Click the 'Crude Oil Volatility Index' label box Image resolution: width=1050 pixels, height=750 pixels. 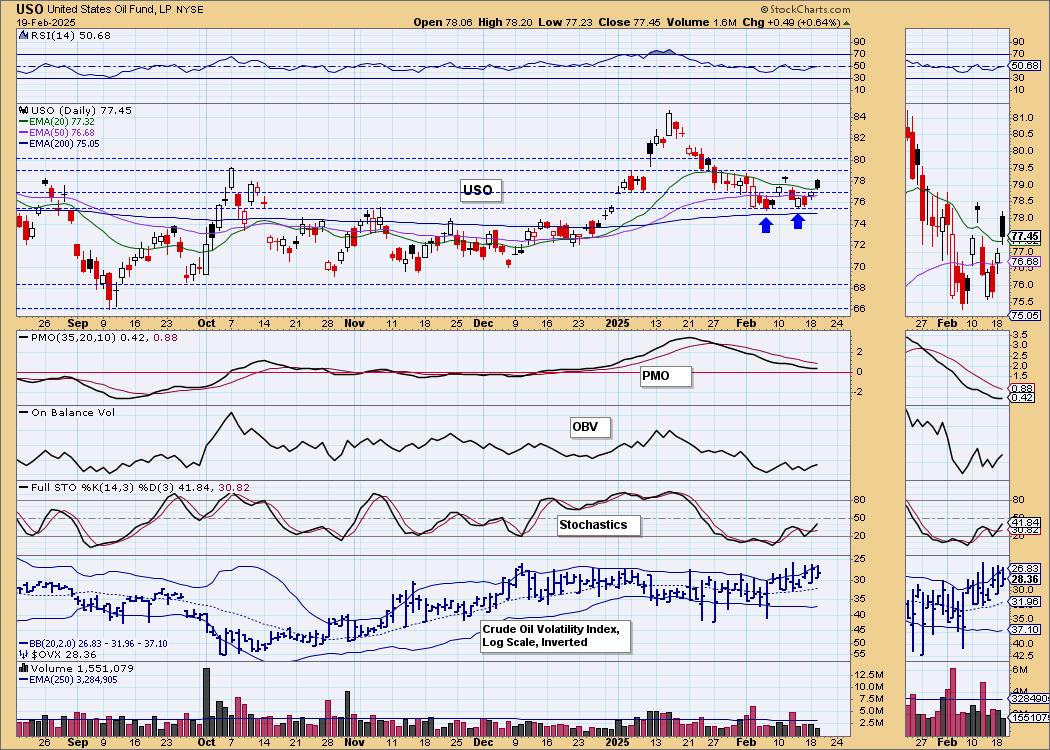click(x=555, y=635)
